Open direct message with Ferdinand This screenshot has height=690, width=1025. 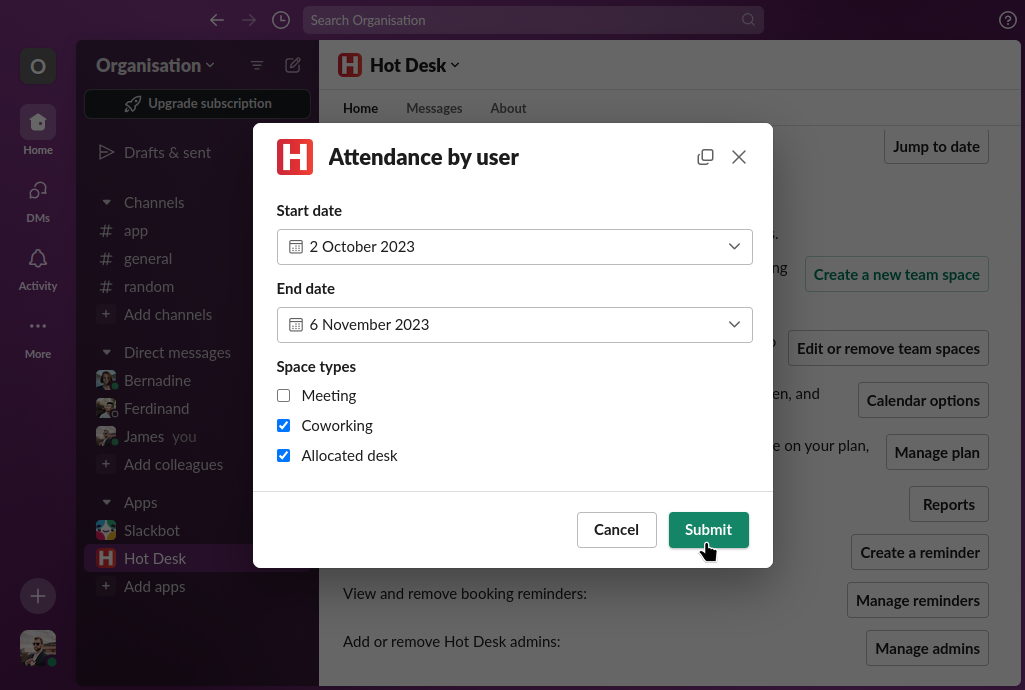click(156, 408)
